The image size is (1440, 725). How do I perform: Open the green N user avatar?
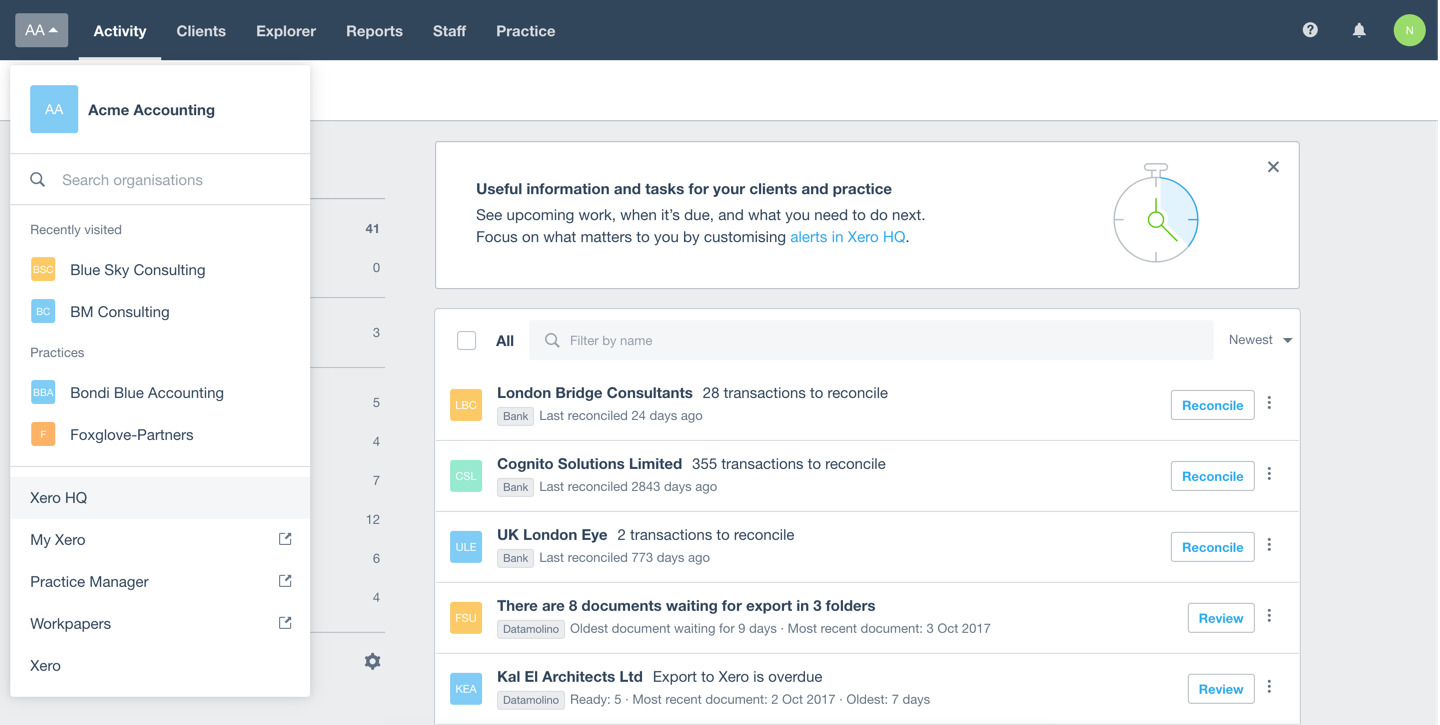click(1409, 30)
